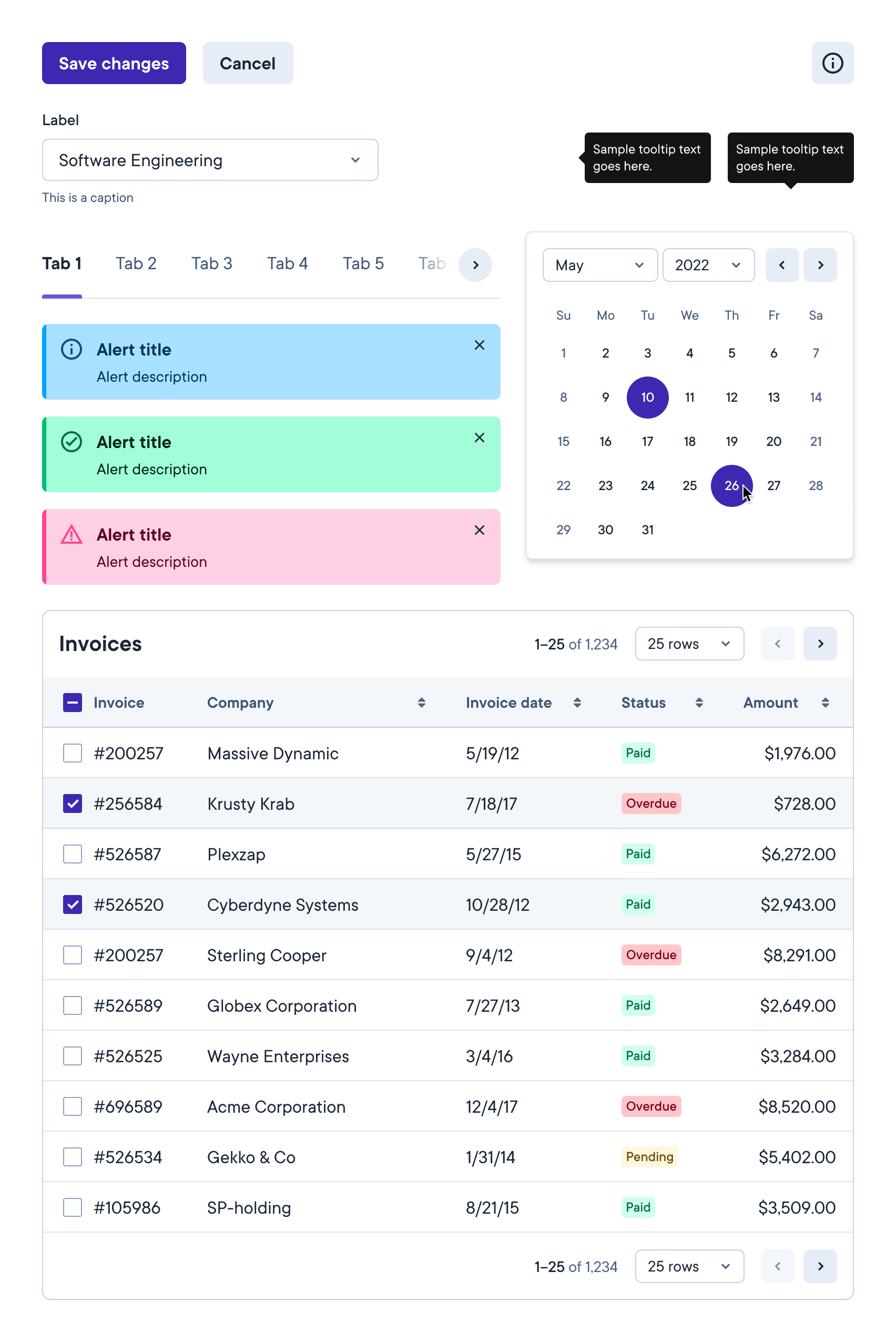Check the Sterling Cooper invoice row
The image size is (896, 1342).
coord(73,954)
